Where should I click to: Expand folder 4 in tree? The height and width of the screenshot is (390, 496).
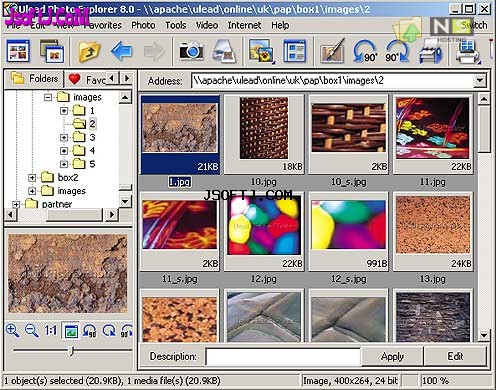click(64, 151)
